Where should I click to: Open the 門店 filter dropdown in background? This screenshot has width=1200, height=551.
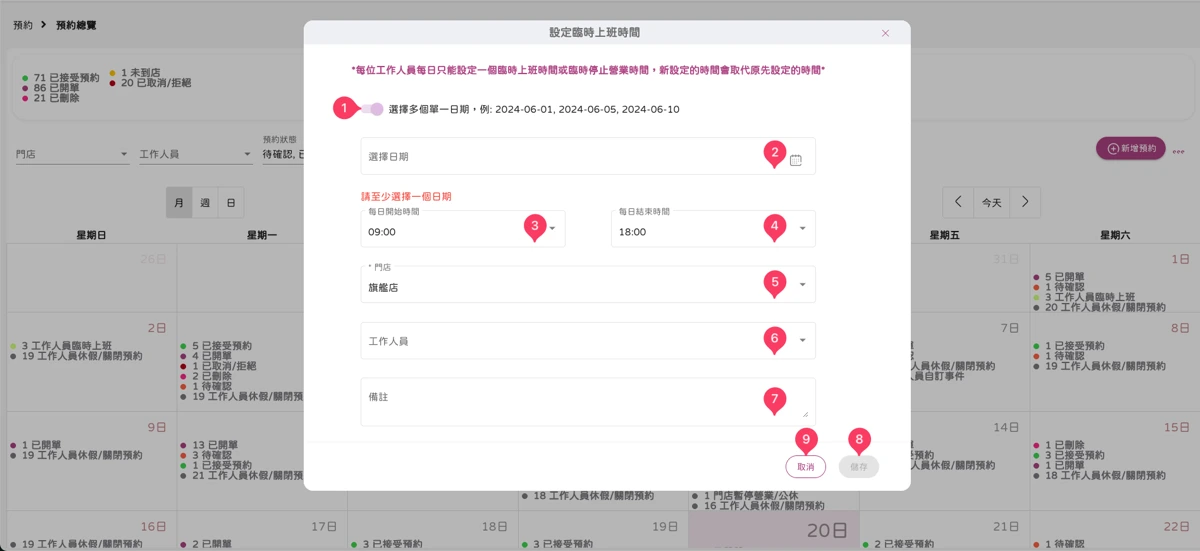coord(72,154)
